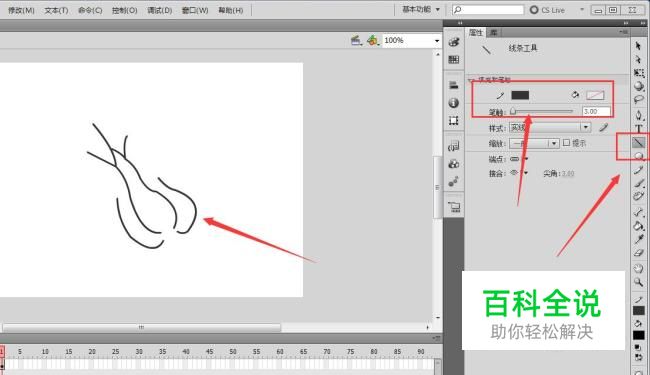Viewport: 650px width, 375px height.
Task: Select the Bone tool
Action: click(638, 212)
